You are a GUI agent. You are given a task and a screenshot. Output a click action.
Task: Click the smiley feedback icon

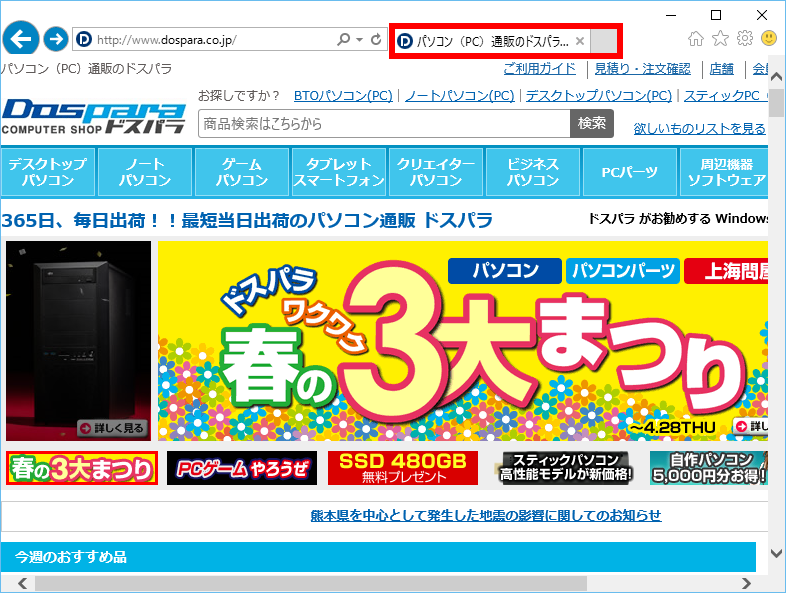[769, 38]
